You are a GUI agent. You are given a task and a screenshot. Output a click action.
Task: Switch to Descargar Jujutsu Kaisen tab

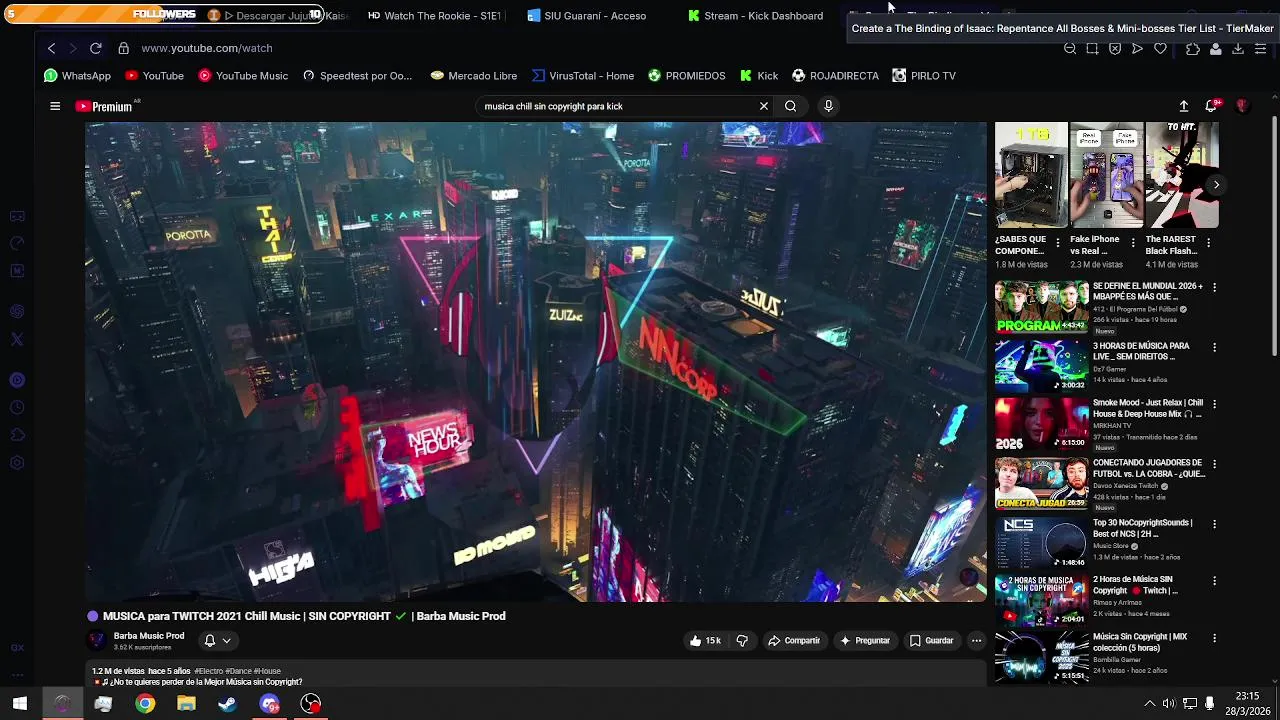click(x=277, y=16)
